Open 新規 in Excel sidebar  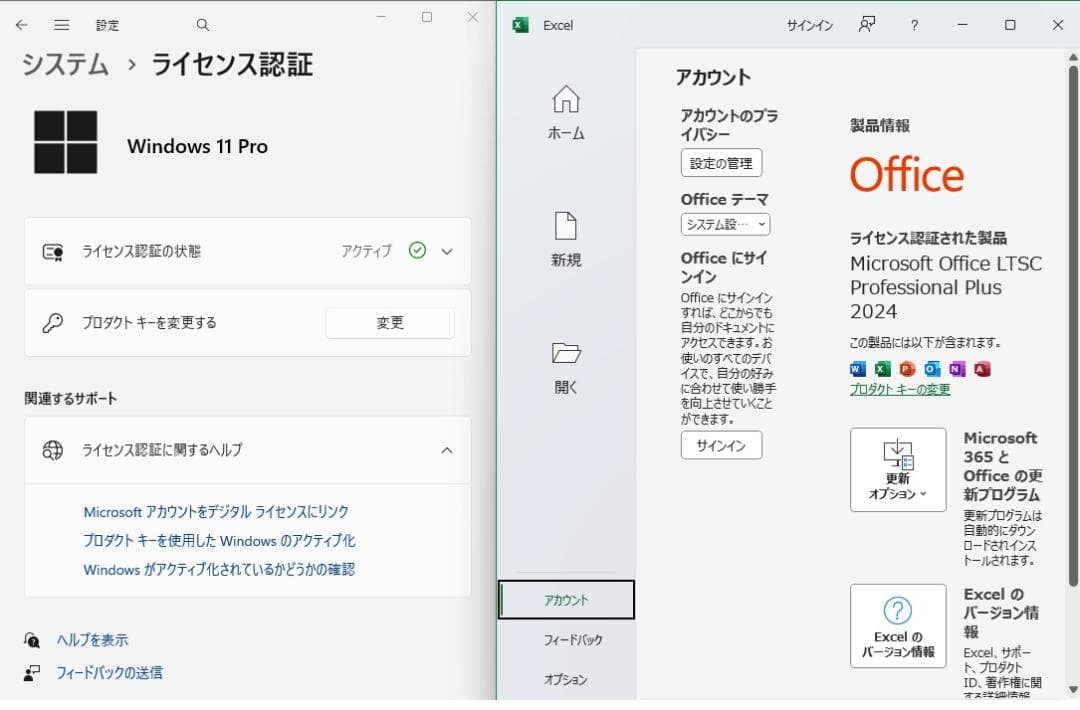[566, 240]
